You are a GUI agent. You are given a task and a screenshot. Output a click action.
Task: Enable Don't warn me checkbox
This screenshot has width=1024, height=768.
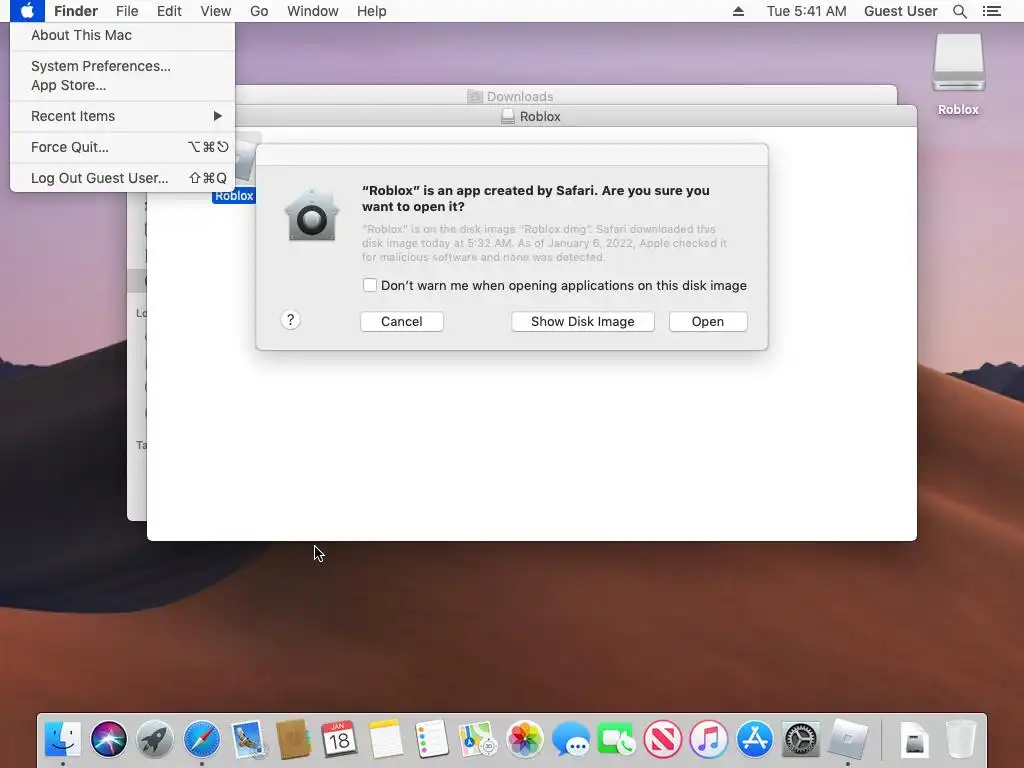[x=370, y=285]
